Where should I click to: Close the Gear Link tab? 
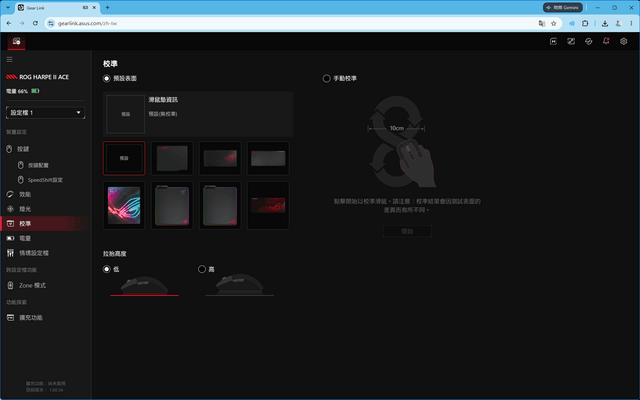coord(94,7)
